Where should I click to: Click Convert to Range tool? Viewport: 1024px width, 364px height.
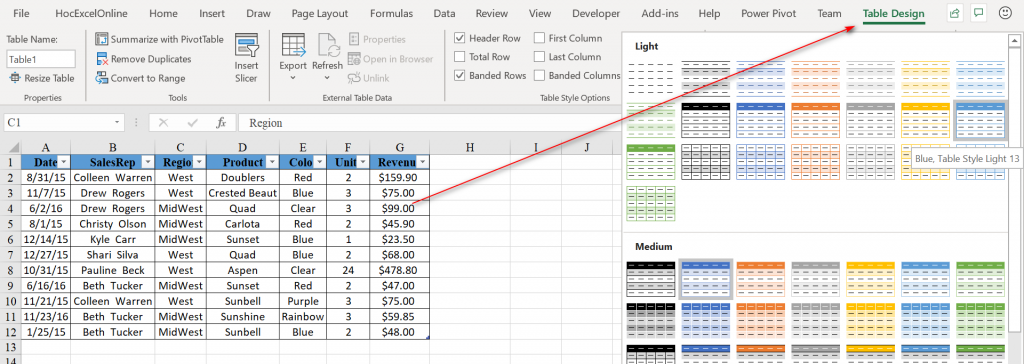[x=140, y=78]
